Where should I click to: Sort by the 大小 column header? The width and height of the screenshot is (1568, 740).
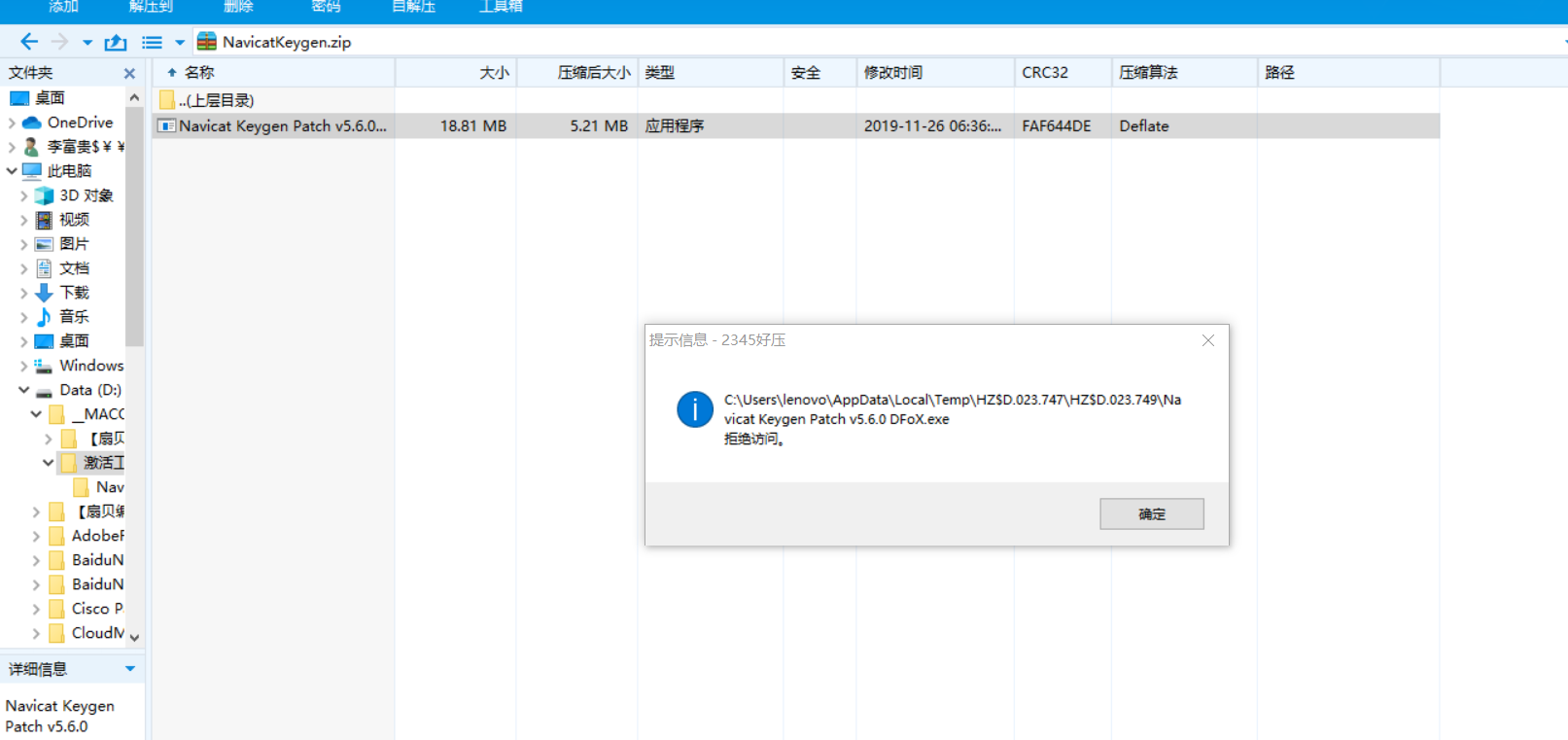click(456, 73)
